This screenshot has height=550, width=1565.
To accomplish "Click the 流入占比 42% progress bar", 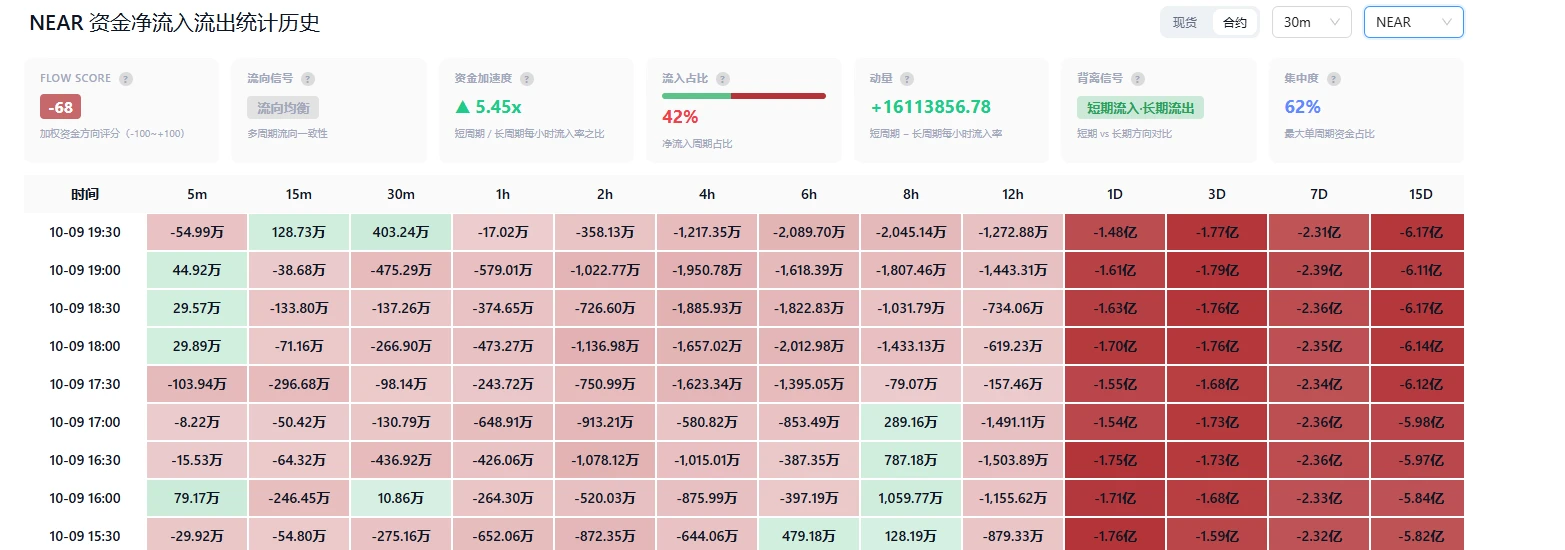I will pos(744,96).
